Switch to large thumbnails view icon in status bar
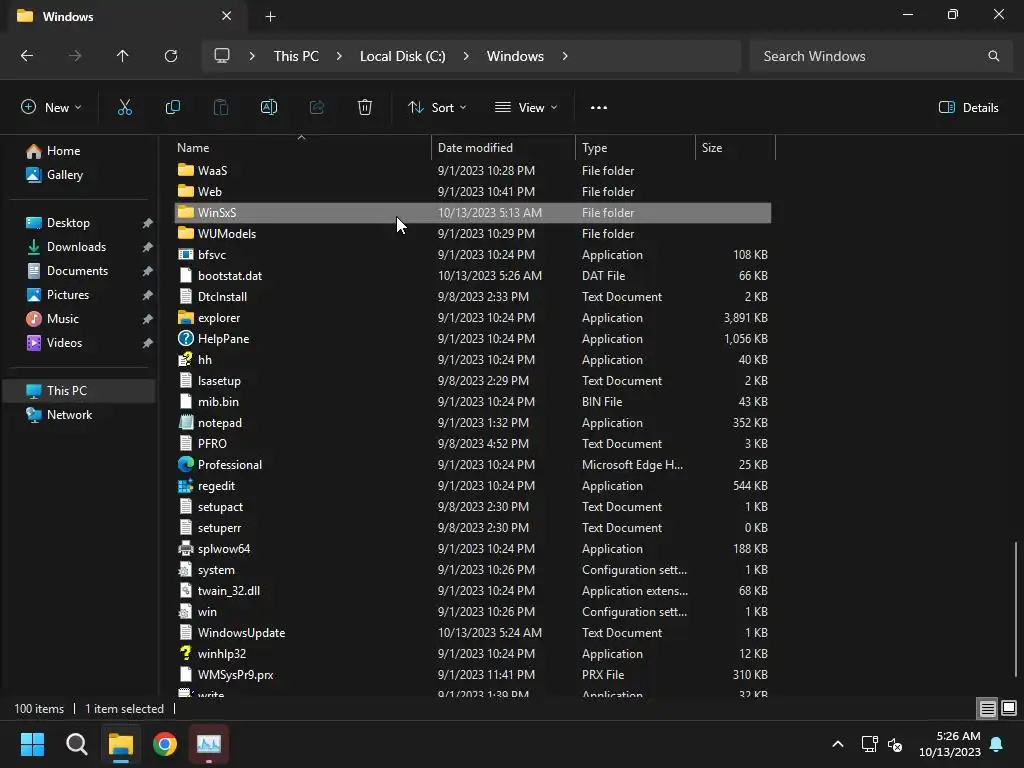Image resolution: width=1024 pixels, height=768 pixels. pos(1009,708)
